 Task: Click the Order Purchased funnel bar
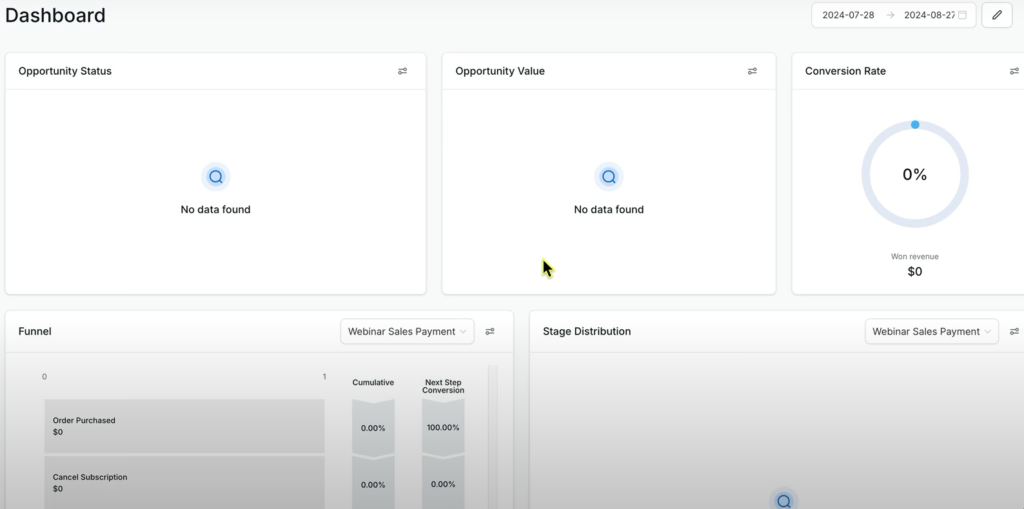click(x=184, y=426)
